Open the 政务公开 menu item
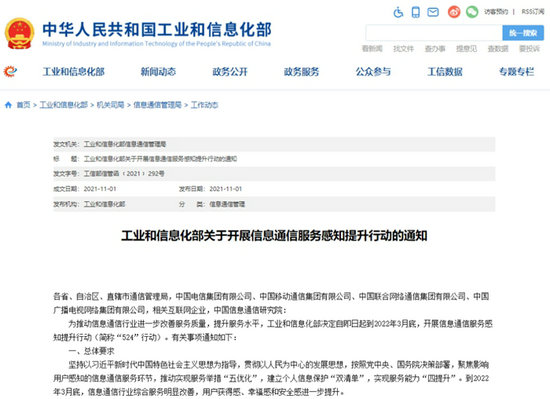The width and height of the screenshot is (550, 399). point(230,72)
